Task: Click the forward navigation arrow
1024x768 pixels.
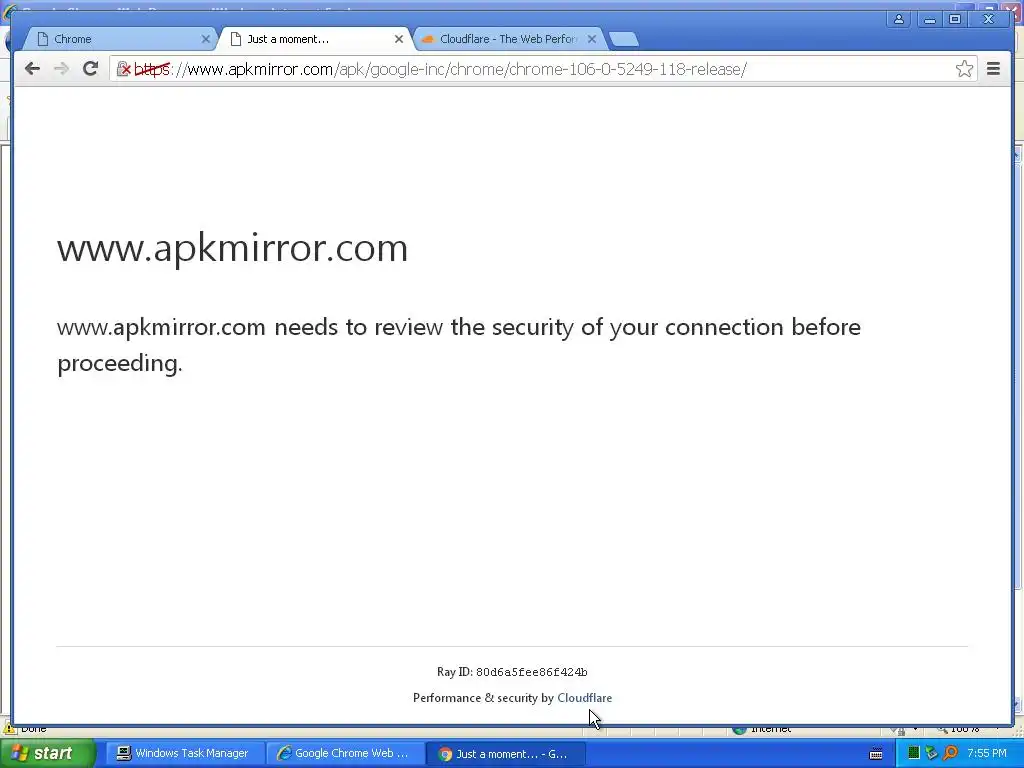Action: coord(61,69)
